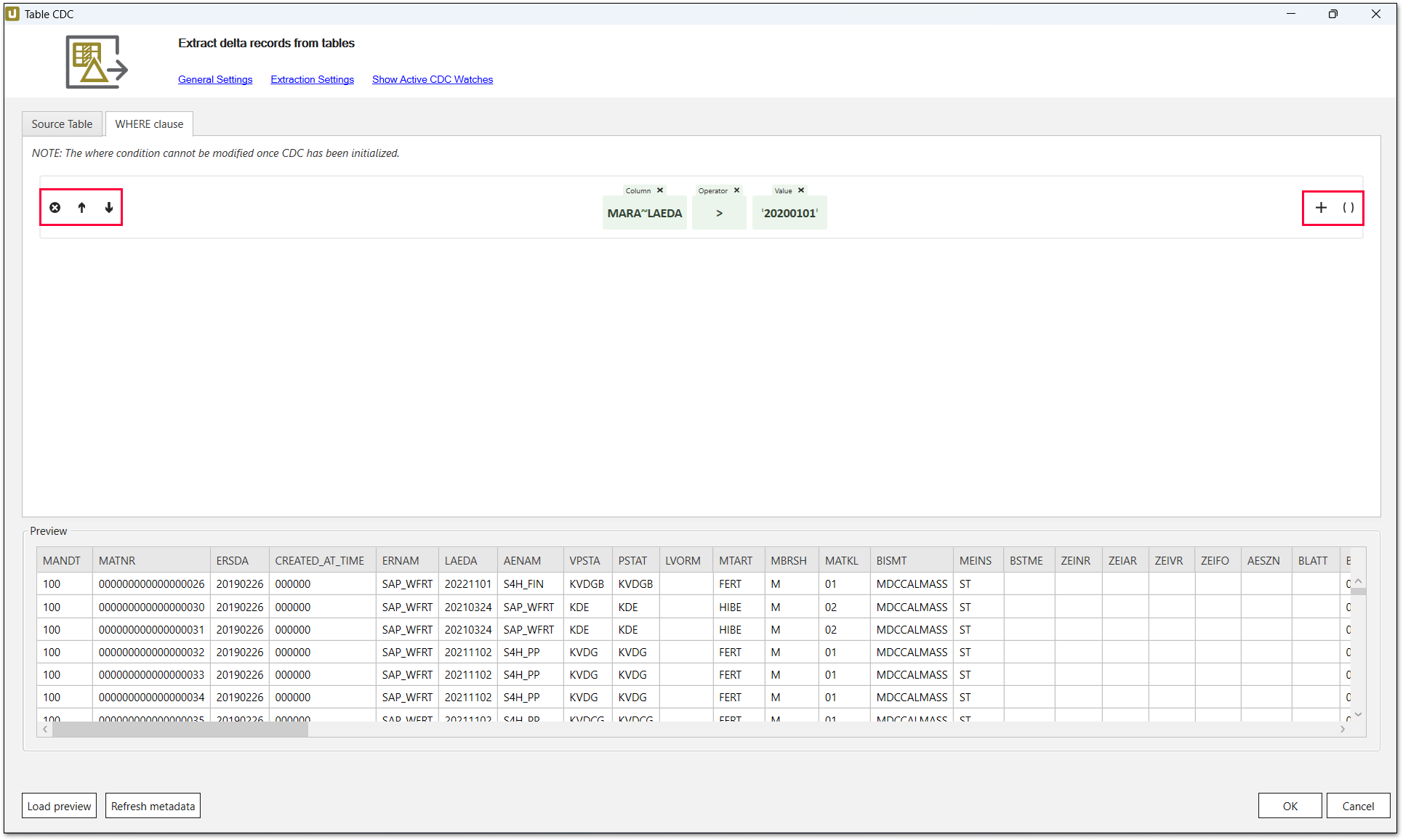Delete the WHERE criteria row icon
Screen dimensions: 1403x840
pos(55,208)
